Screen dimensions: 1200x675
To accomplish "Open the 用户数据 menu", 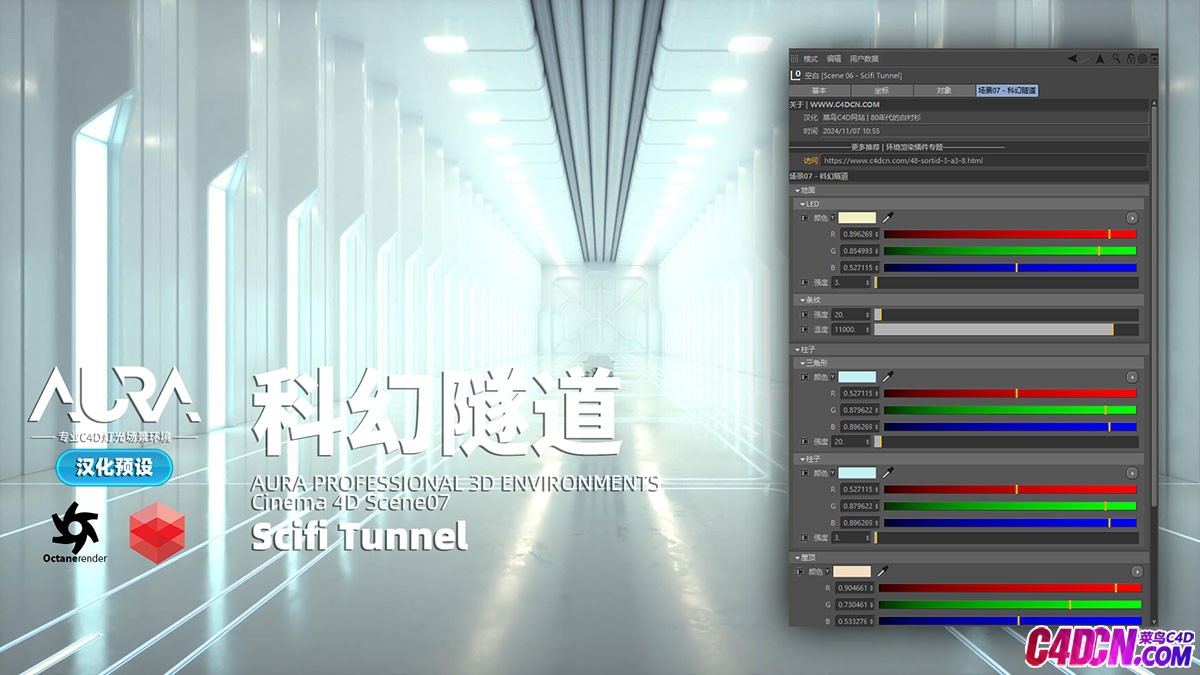I will pyautogui.click(x=864, y=59).
